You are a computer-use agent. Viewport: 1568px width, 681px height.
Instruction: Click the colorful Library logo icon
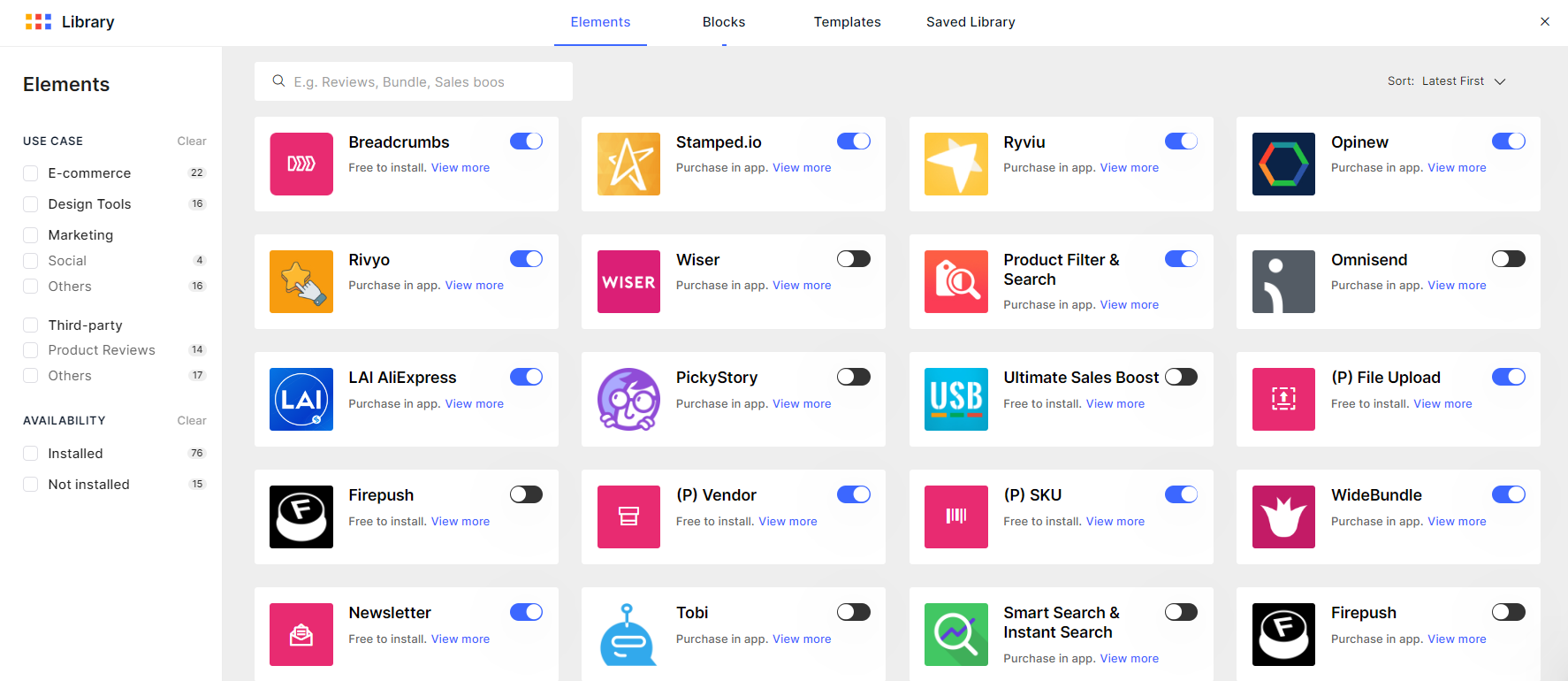pos(38,22)
